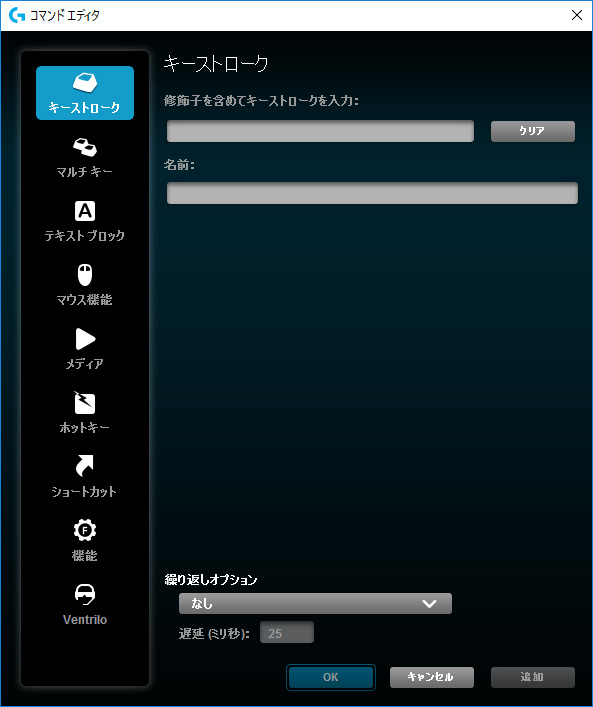The height and width of the screenshot is (707, 593).
Task: Close the コマンドエディタ window
Action: point(576,15)
